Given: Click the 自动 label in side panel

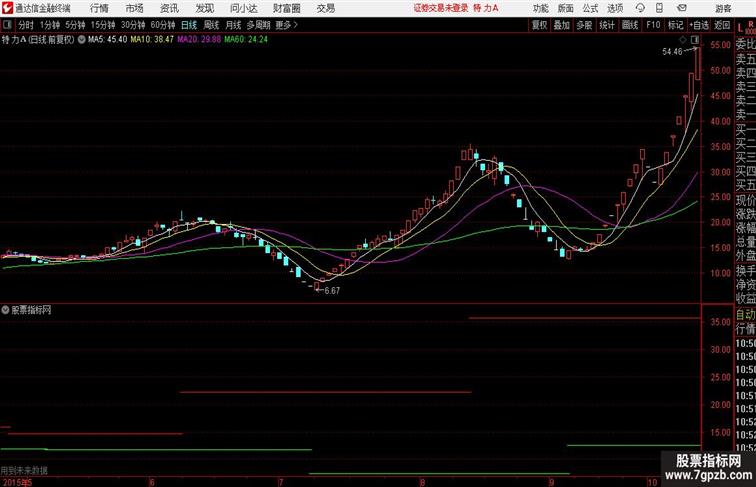Looking at the screenshot, I should tap(745, 315).
